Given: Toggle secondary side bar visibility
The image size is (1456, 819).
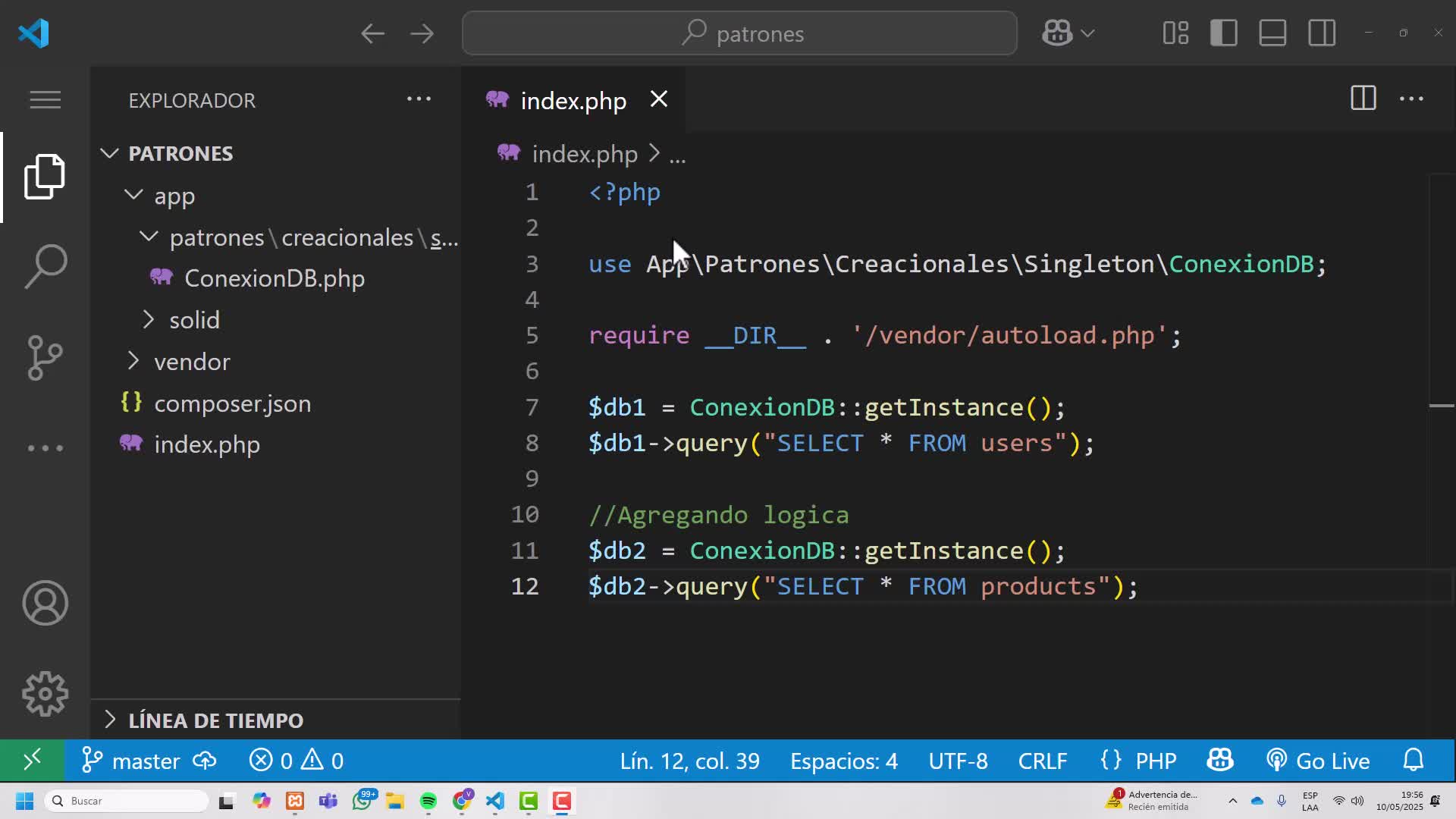Looking at the screenshot, I should click(x=1322, y=33).
